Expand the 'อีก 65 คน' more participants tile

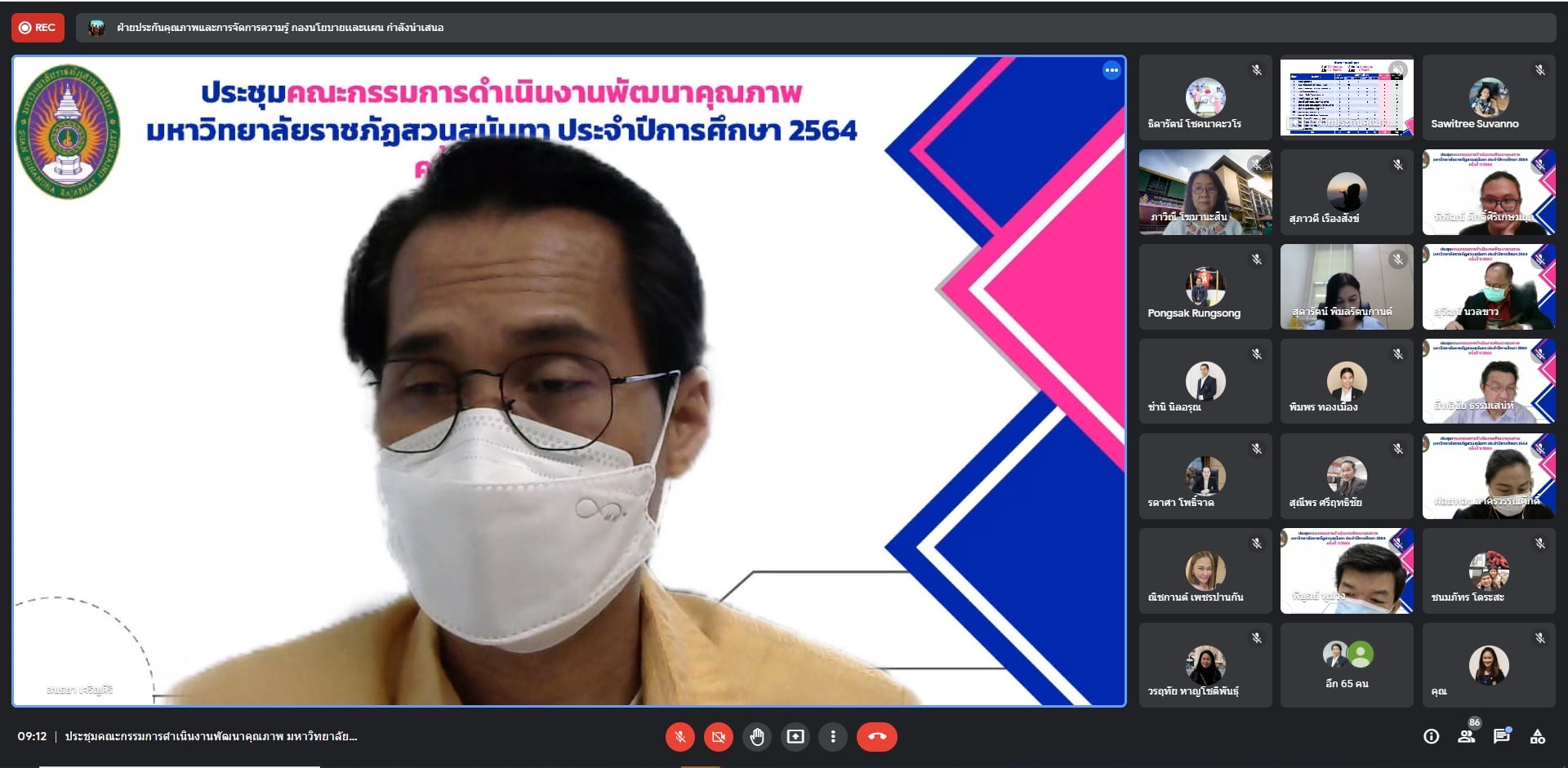coord(1347,665)
